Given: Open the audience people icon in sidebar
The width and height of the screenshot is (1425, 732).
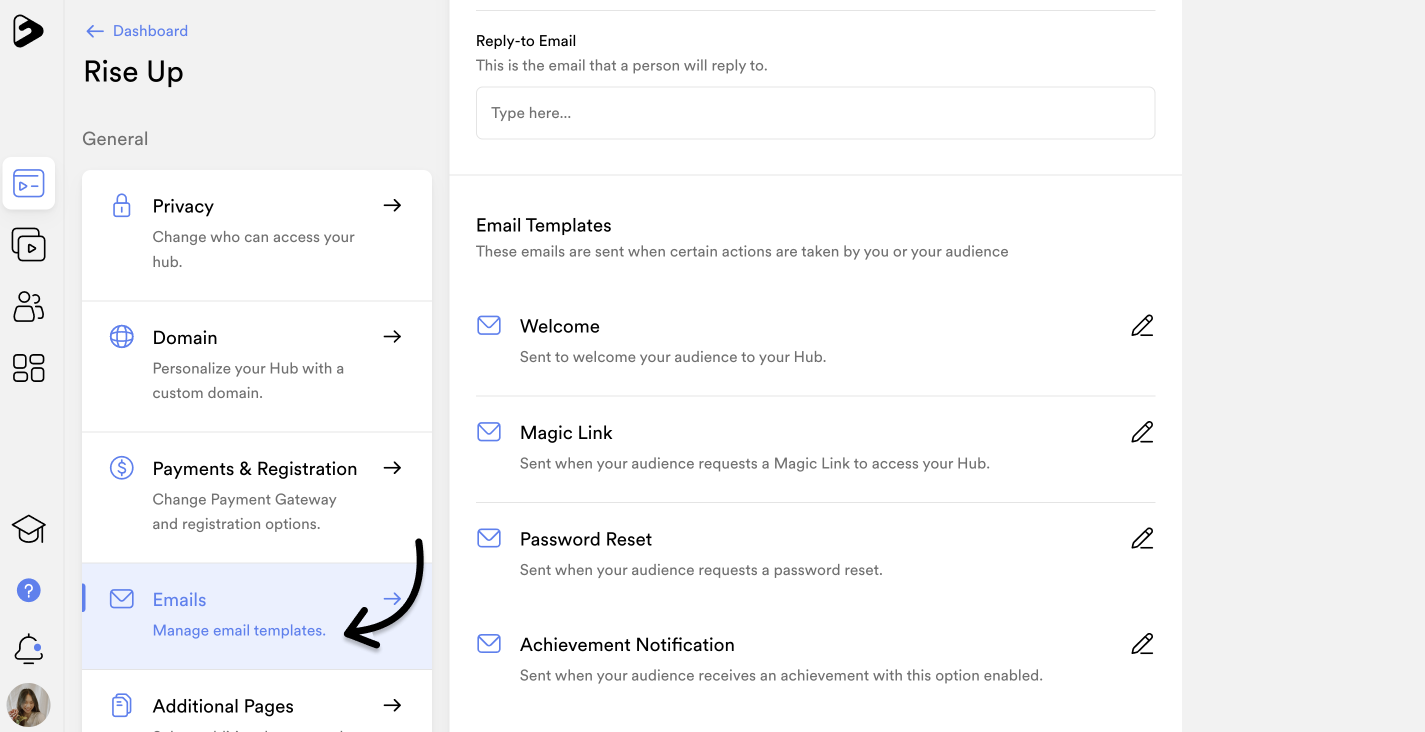Looking at the screenshot, I should [29, 307].
